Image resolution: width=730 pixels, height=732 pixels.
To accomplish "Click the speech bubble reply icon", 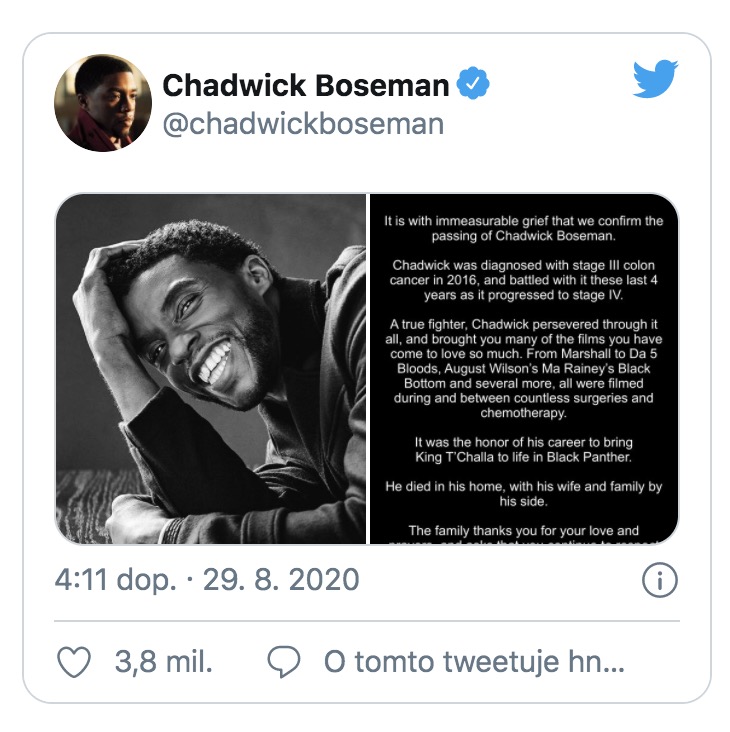I will tap(284, 662).
